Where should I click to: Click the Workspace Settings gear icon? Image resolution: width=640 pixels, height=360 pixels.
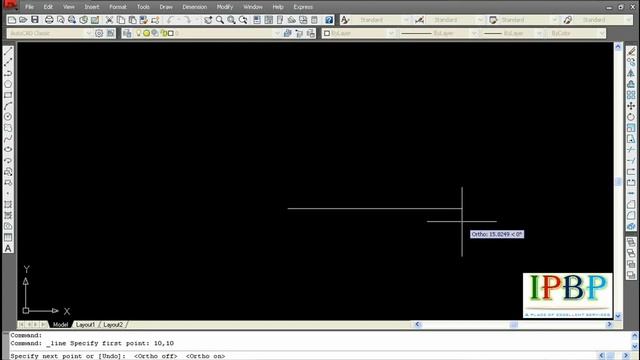(99, 33)
